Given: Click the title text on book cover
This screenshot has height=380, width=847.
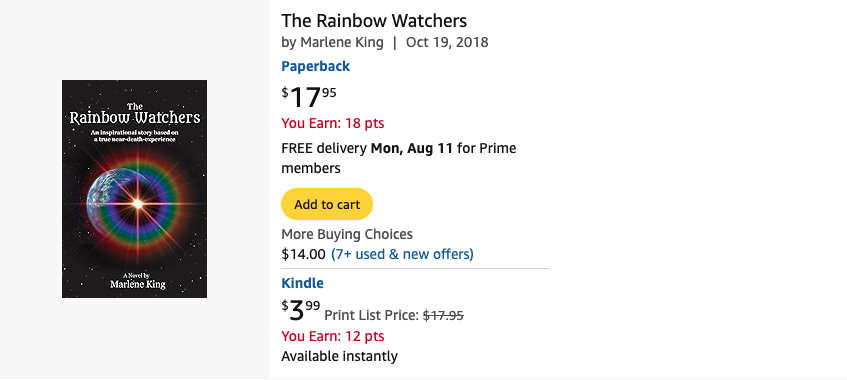Looking at the screenshot, I should coord(135,114).
